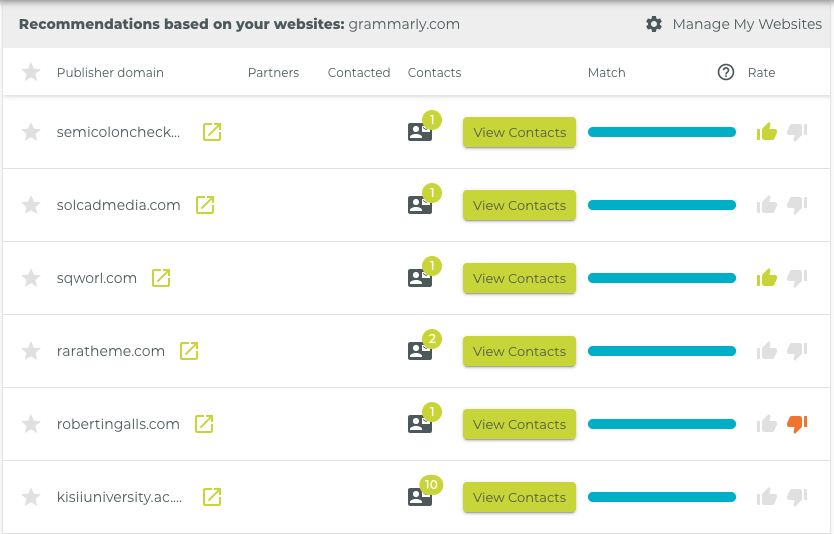Sort by Match column header
Viewport: 834px width, 534px height.
point(606,72)
